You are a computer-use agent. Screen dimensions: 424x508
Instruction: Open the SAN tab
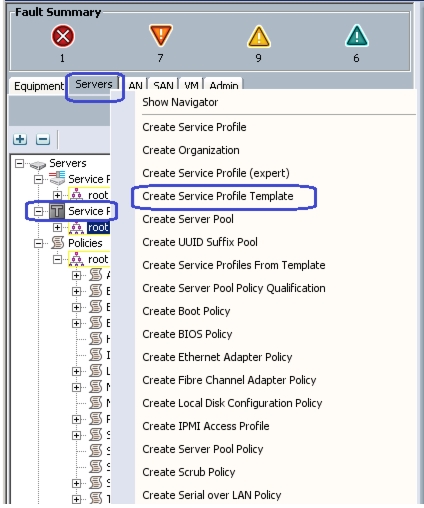click(x=163, y=86)
